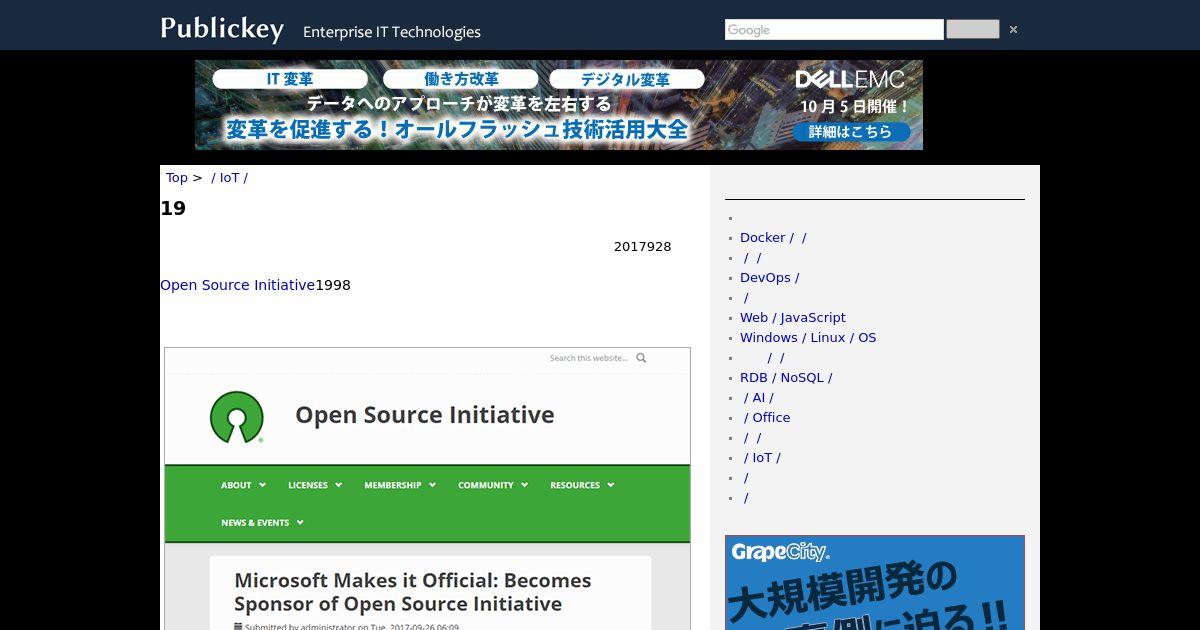
Task: Click the GrapeCity advertisement banner
Action: [875, 583]
